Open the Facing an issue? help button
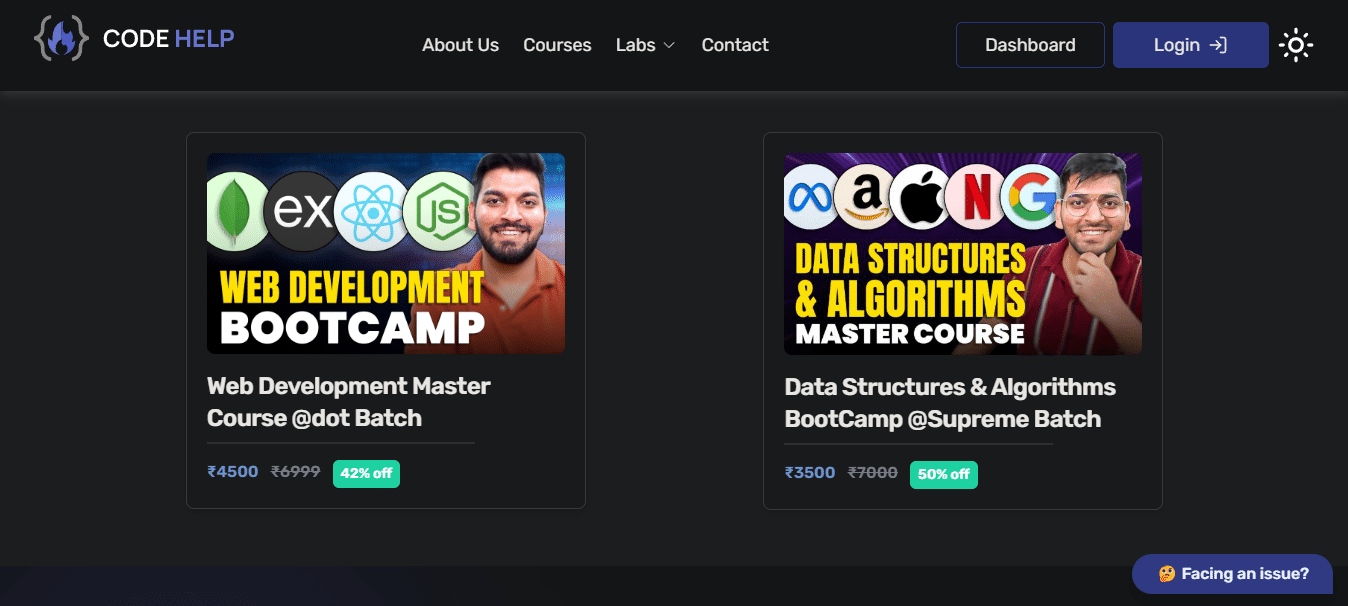The width and height of the screenshot is (1348, 606). 1232,574
